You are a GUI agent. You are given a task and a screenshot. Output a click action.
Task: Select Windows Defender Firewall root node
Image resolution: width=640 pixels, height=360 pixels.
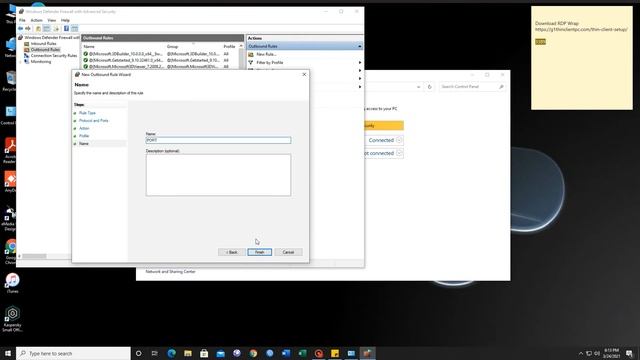pyautogui.click(x=51, y=37)
